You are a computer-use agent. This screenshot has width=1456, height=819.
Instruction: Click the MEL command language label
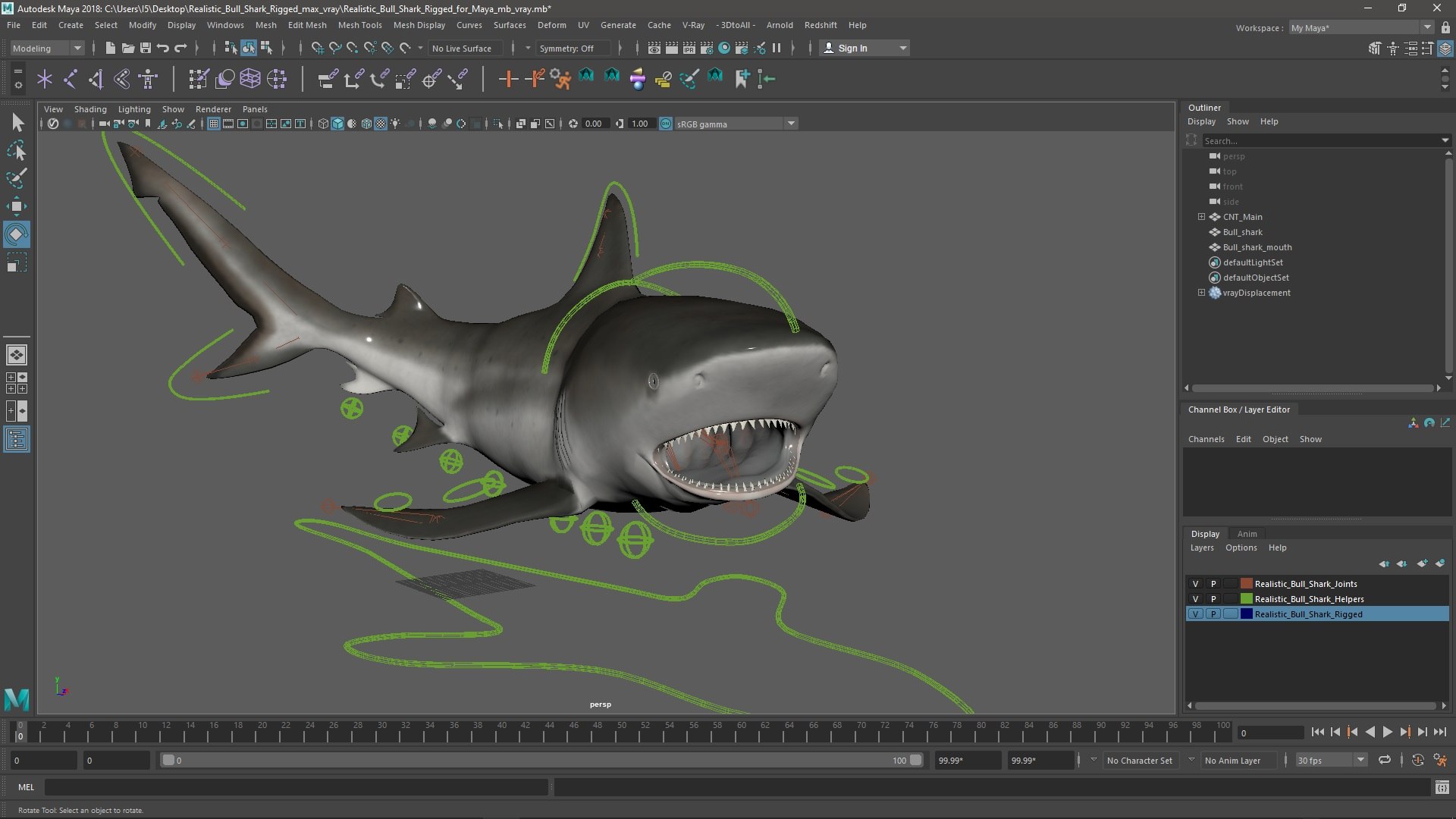(x=26, y=787)
